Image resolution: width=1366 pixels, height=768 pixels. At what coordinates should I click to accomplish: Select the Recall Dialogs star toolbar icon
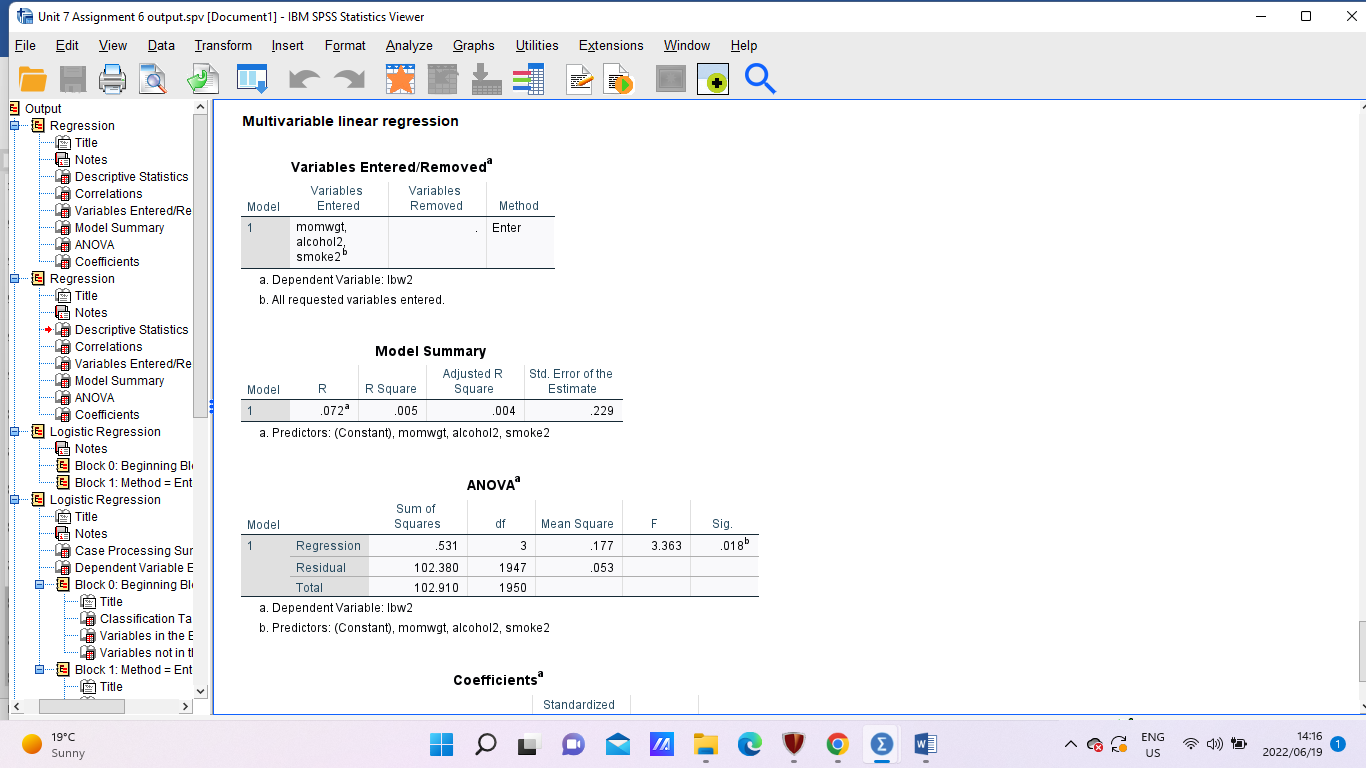point(400,78)
